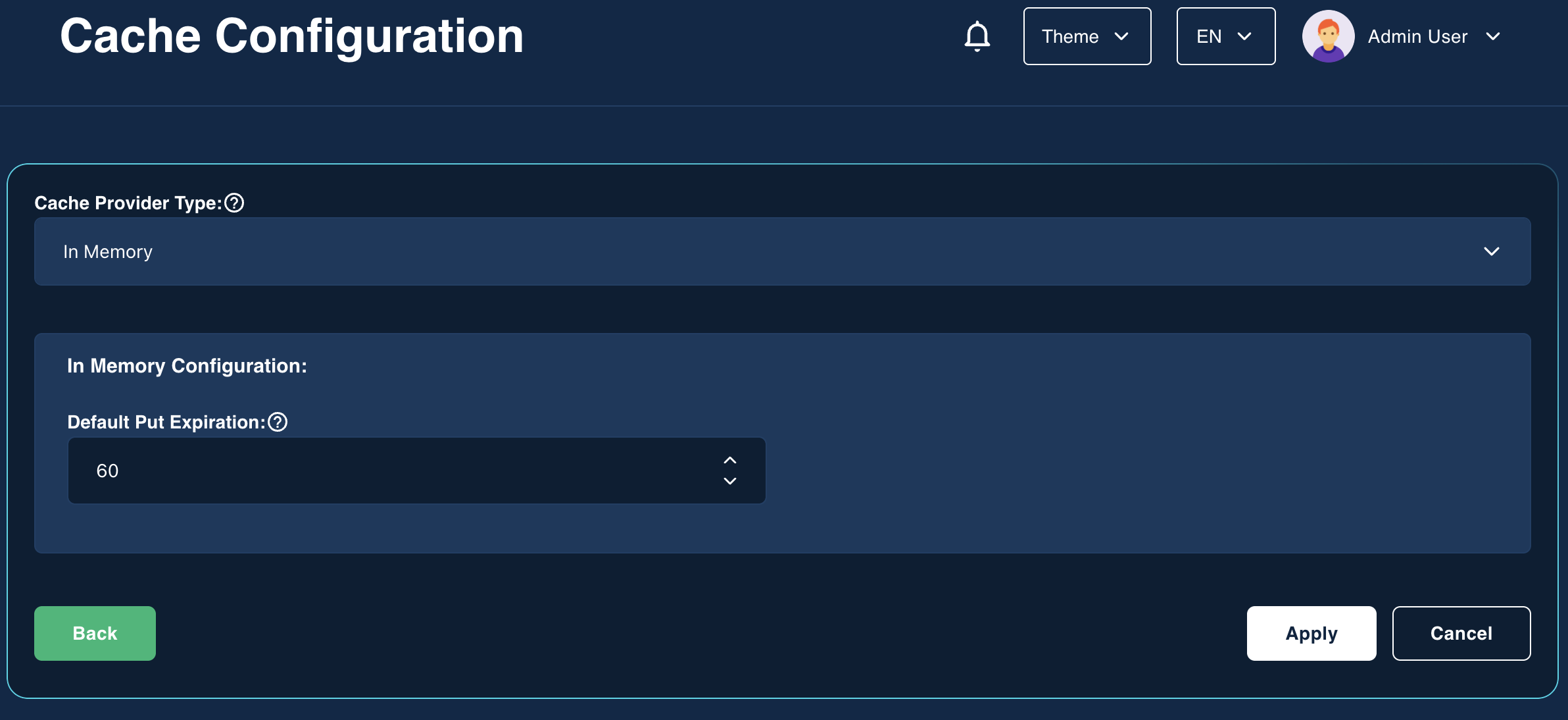
Task: Open the EN language dropdown
Action: click(1225, 36)
